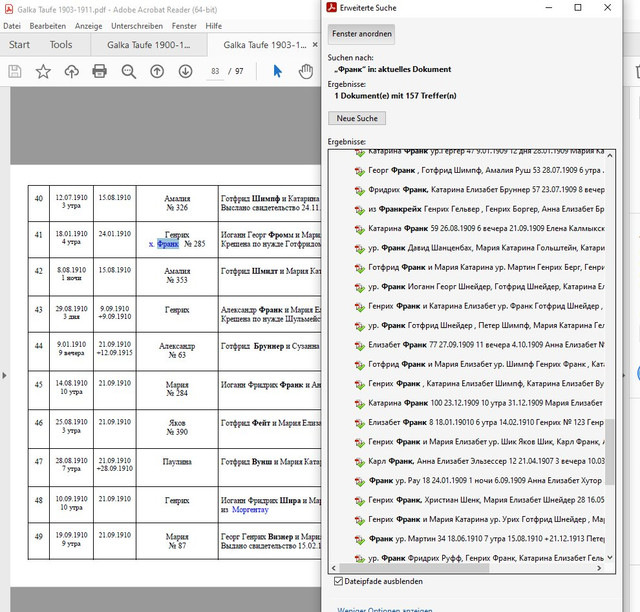Expand left navigation pane arrow
This screenshot has height=612, width=640.
click(4, 375)
